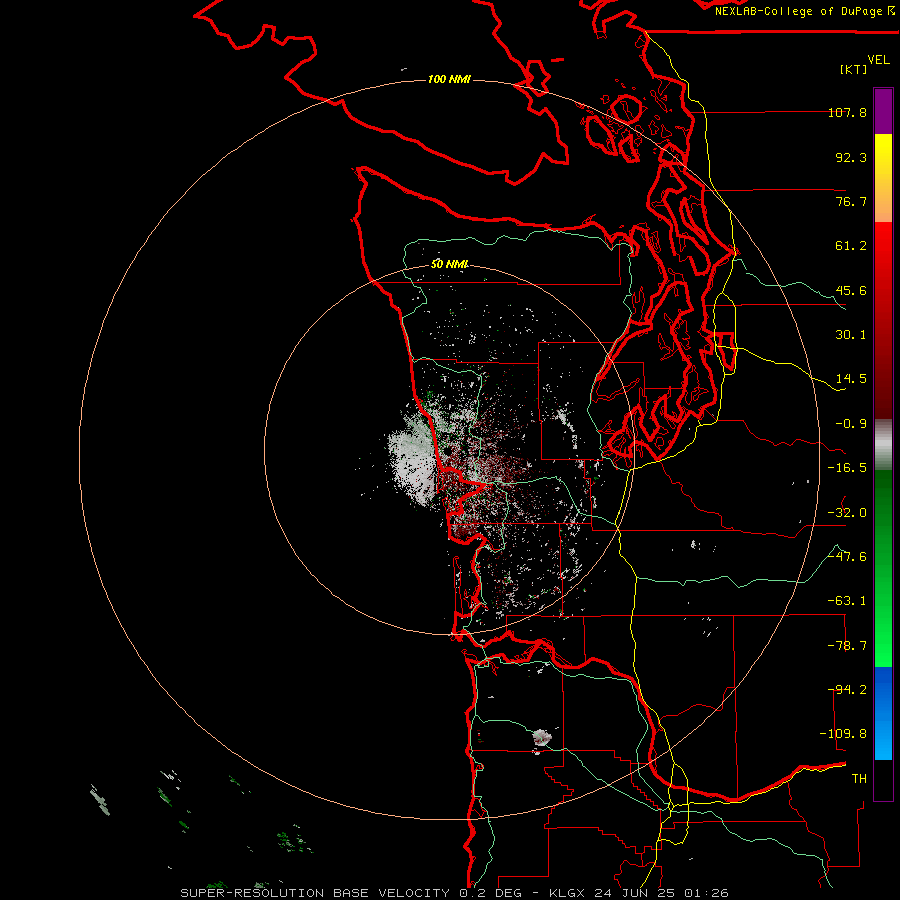Select the -0.9 velocity scale value

pyautogui.click(x=851, y=424)
